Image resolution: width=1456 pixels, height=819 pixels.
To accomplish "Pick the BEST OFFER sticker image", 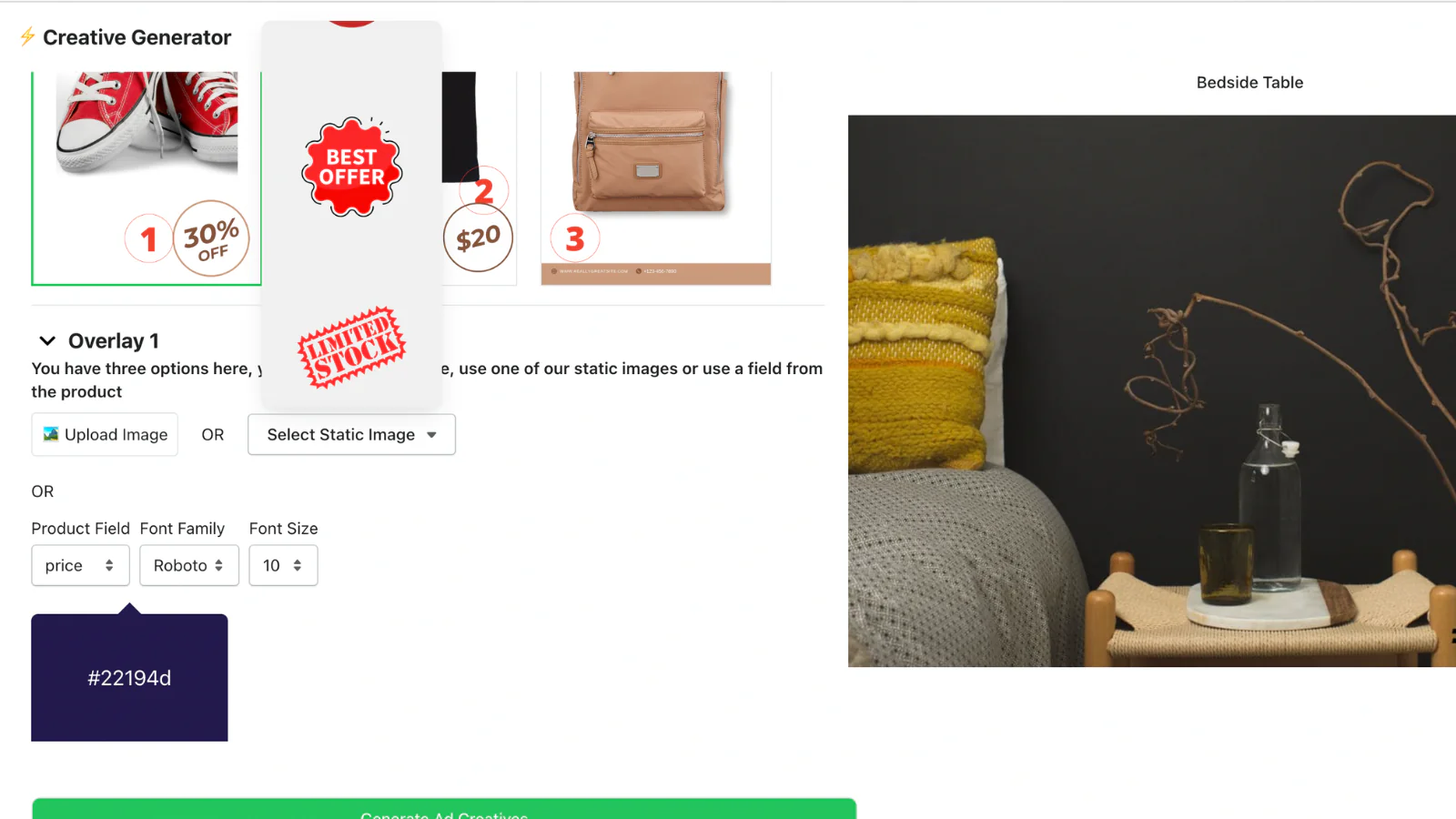I will pos(352,167).
